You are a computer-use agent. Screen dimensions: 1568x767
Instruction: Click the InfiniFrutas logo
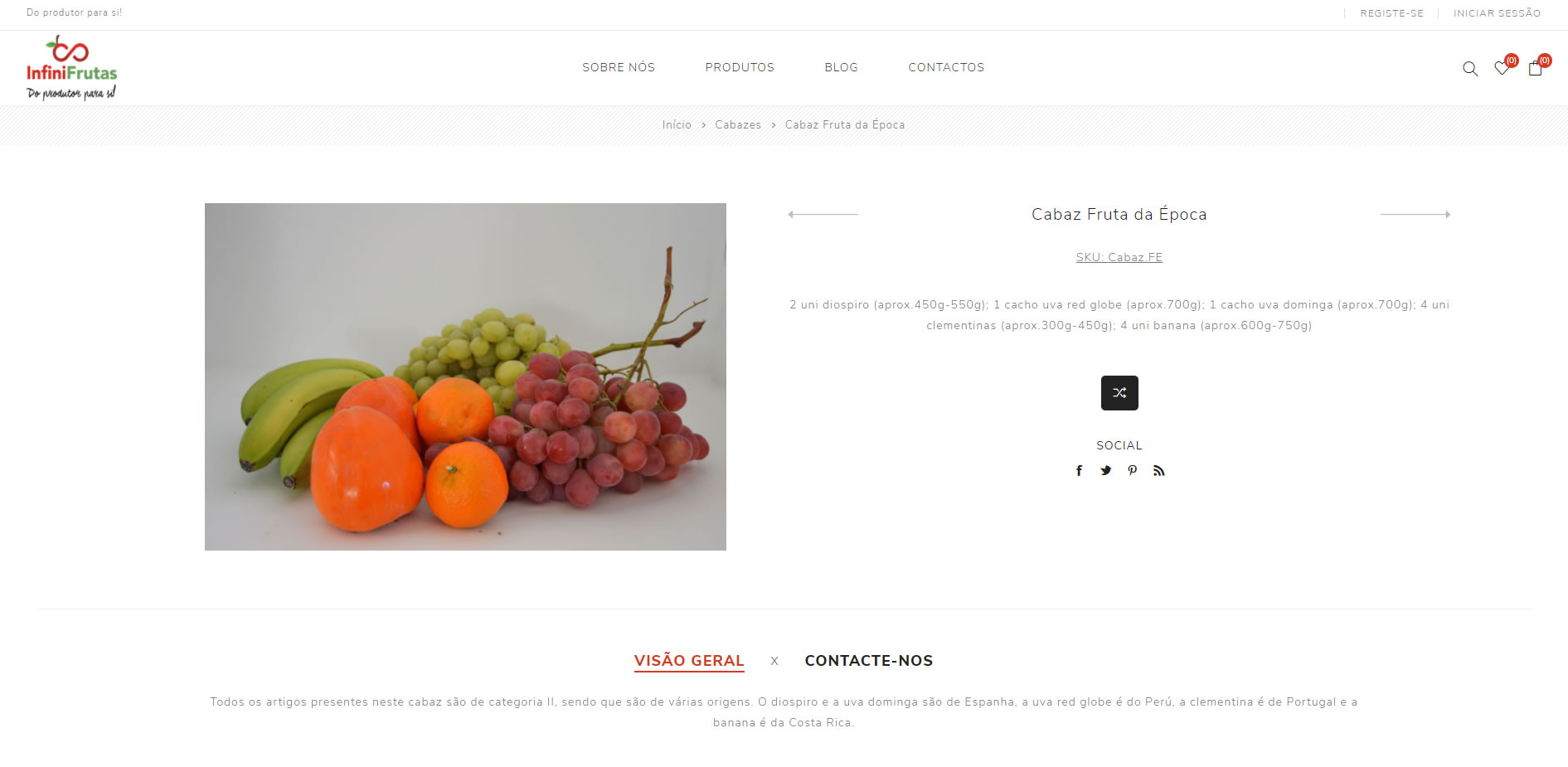[x=71, y=68]
